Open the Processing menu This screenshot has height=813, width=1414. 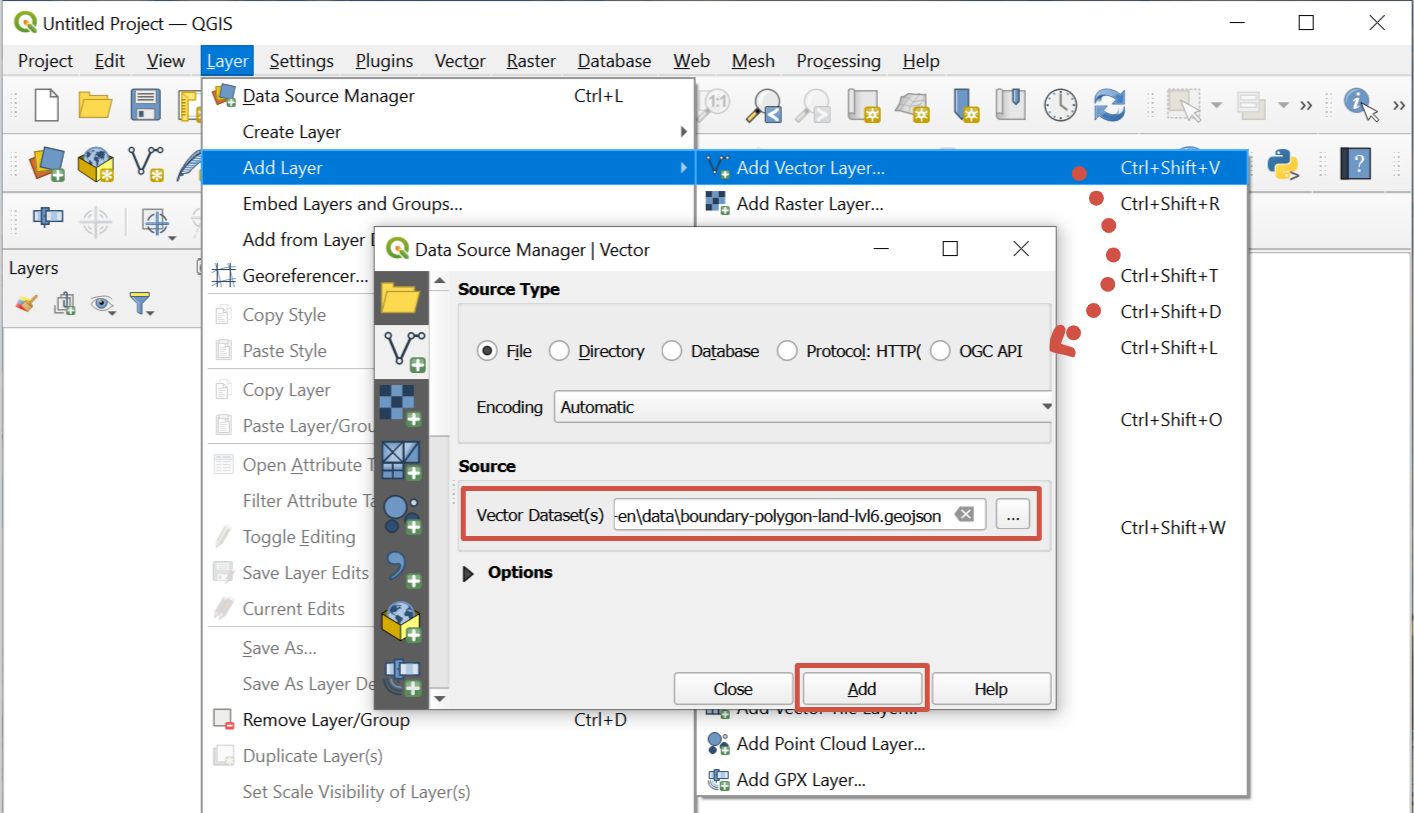pos(838,61)
